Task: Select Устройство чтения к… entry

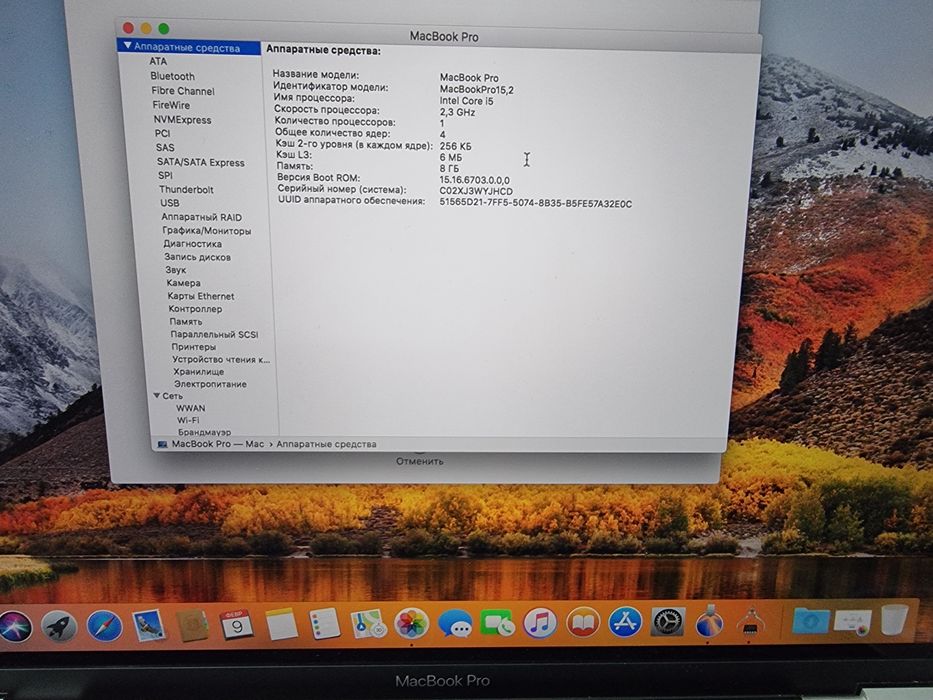Action: [221, 360]
